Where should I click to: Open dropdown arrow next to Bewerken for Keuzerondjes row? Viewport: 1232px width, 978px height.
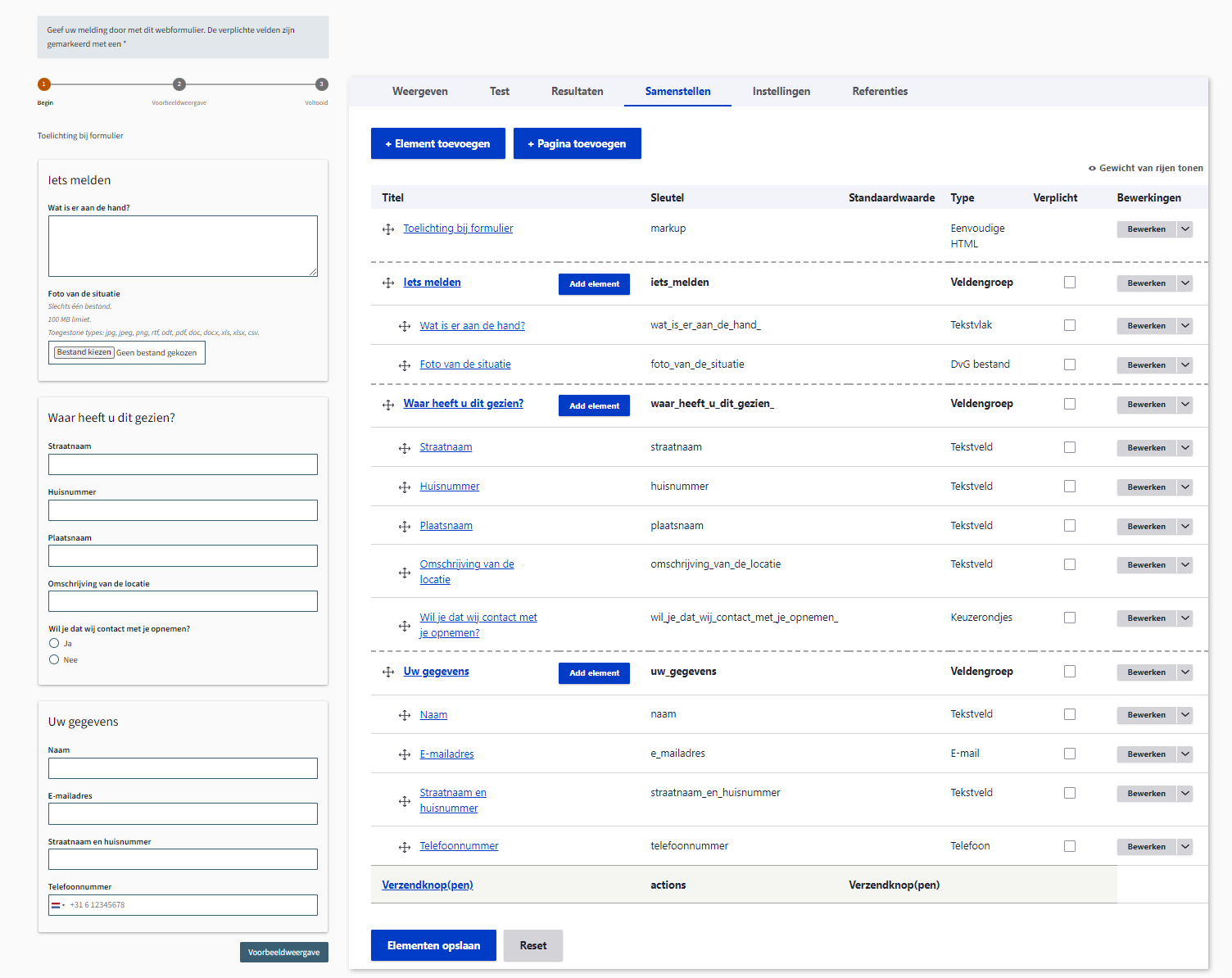(1185, 618)
